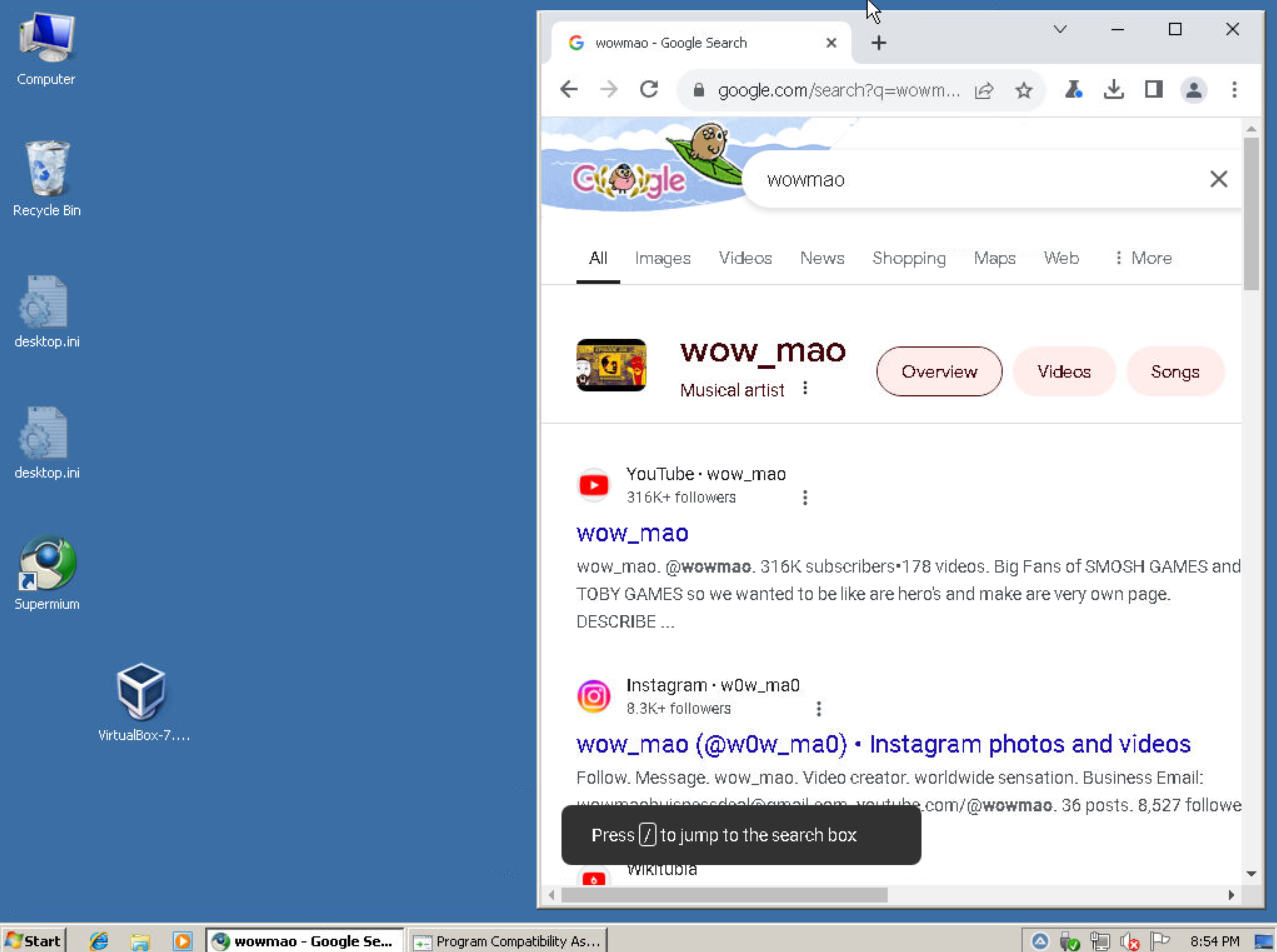Switch to the News tab
This screenshot has width=1277, height=952.
coord(822,258)
